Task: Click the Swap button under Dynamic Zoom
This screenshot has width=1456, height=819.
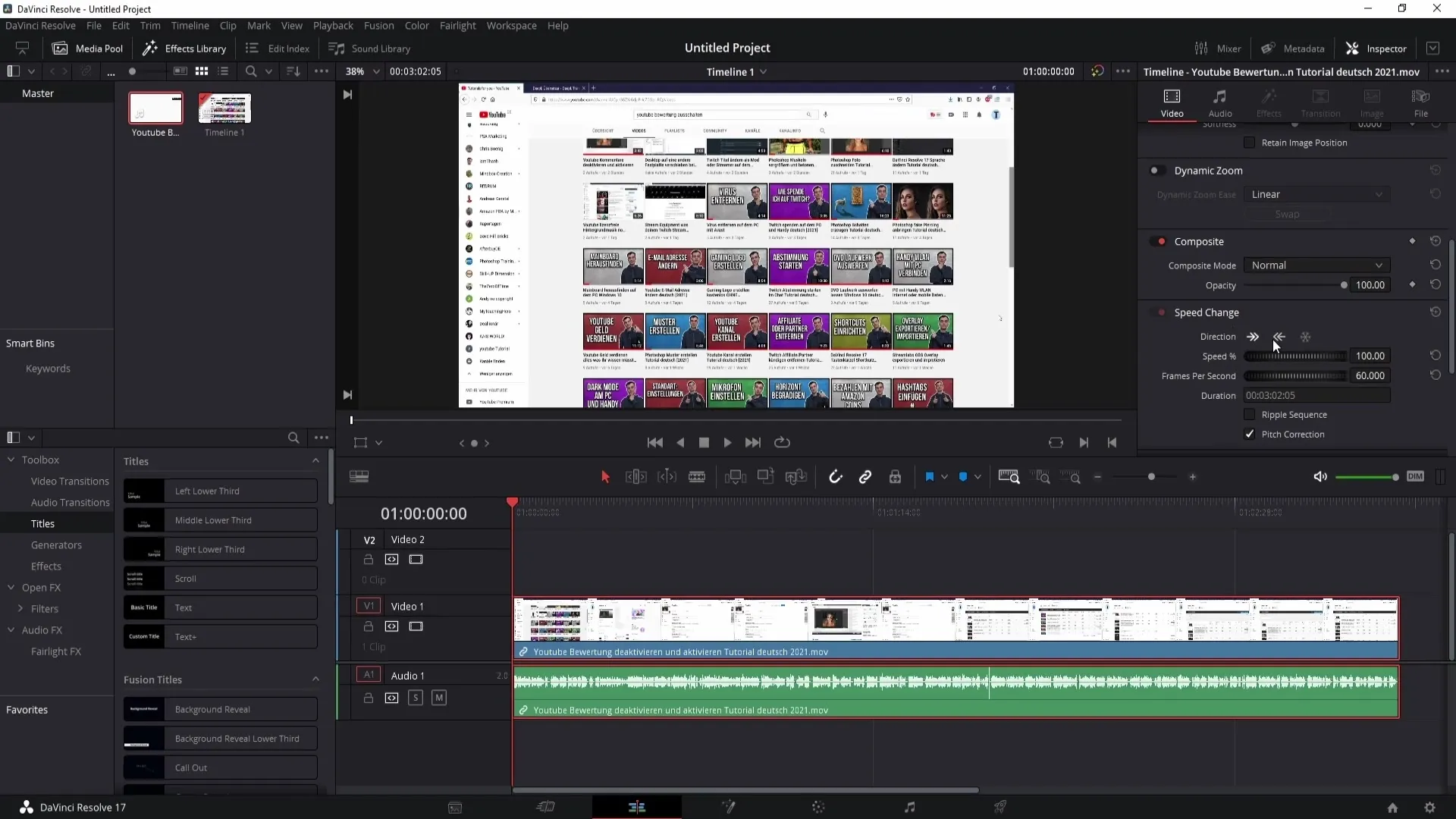Action: [x=1289, y=215]
